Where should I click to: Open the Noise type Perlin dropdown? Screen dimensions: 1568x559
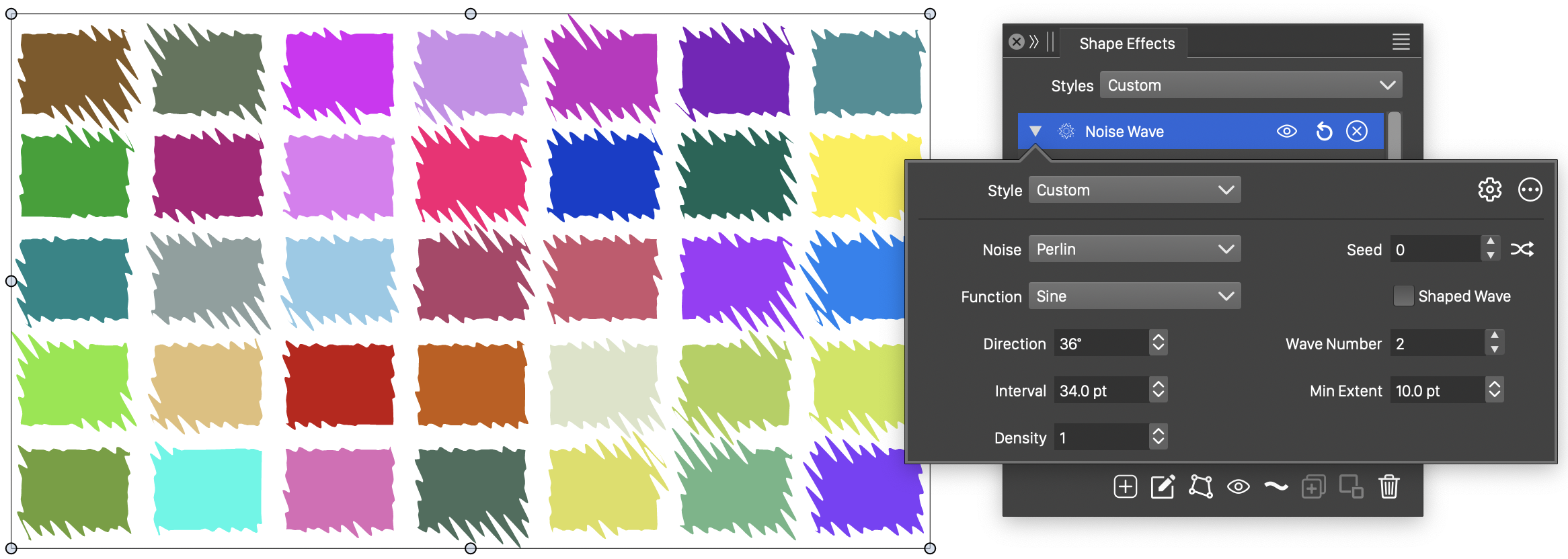coord(1134,249)
